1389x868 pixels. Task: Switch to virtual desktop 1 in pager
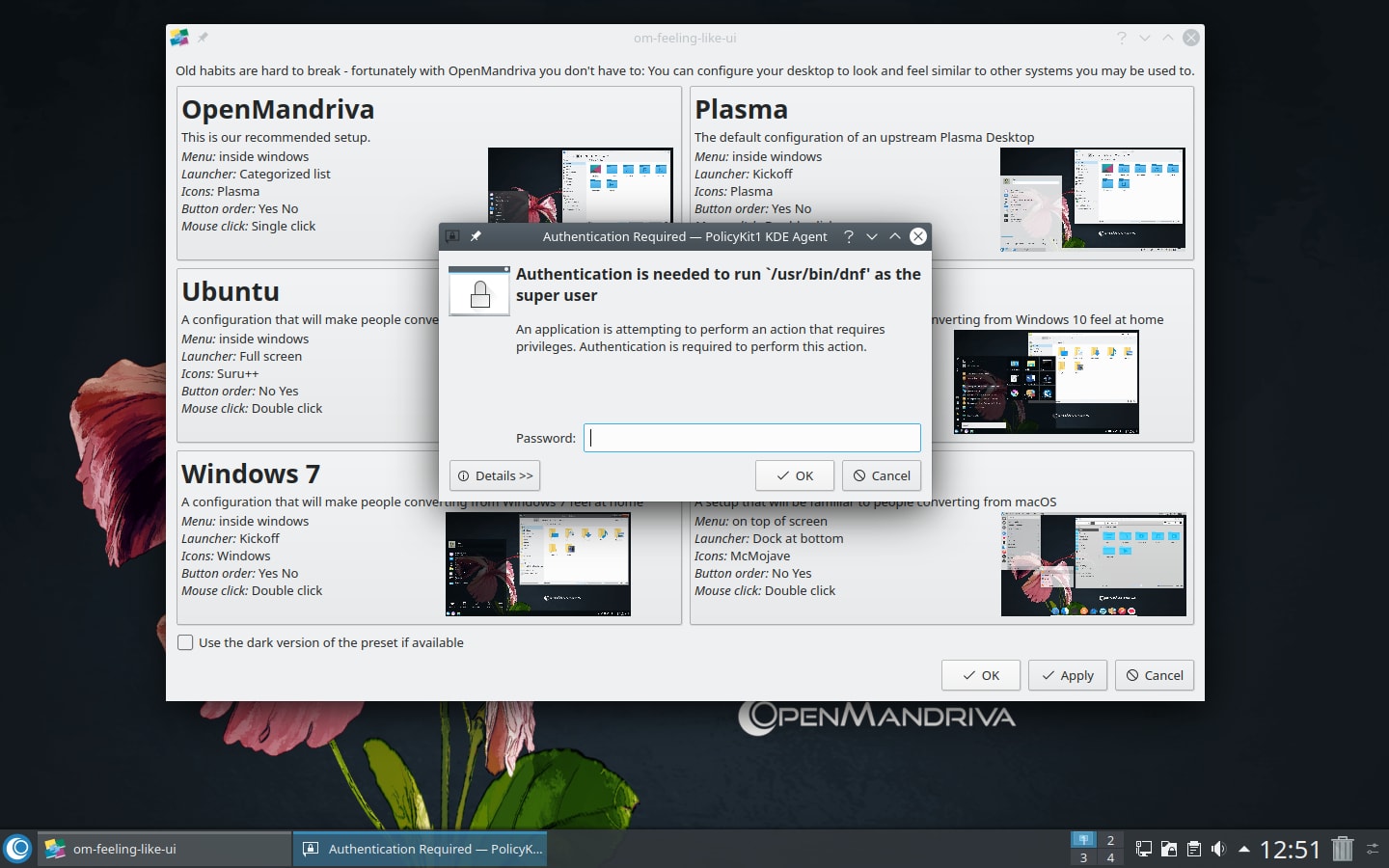pyautogui.click(x=1083, y=839)
